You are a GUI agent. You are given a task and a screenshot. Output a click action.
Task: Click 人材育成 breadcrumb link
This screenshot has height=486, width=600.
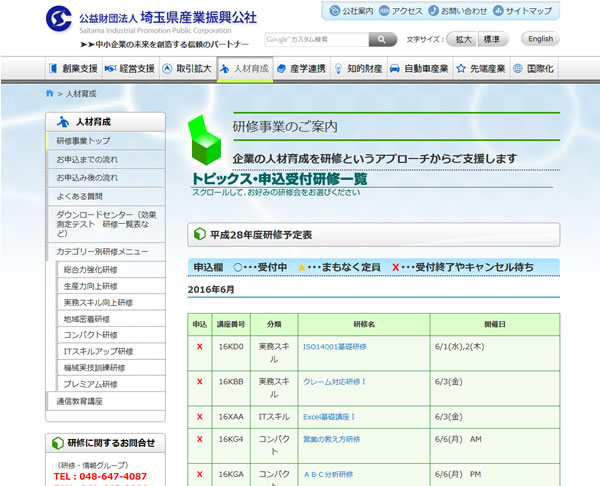[x=81, y=94]
